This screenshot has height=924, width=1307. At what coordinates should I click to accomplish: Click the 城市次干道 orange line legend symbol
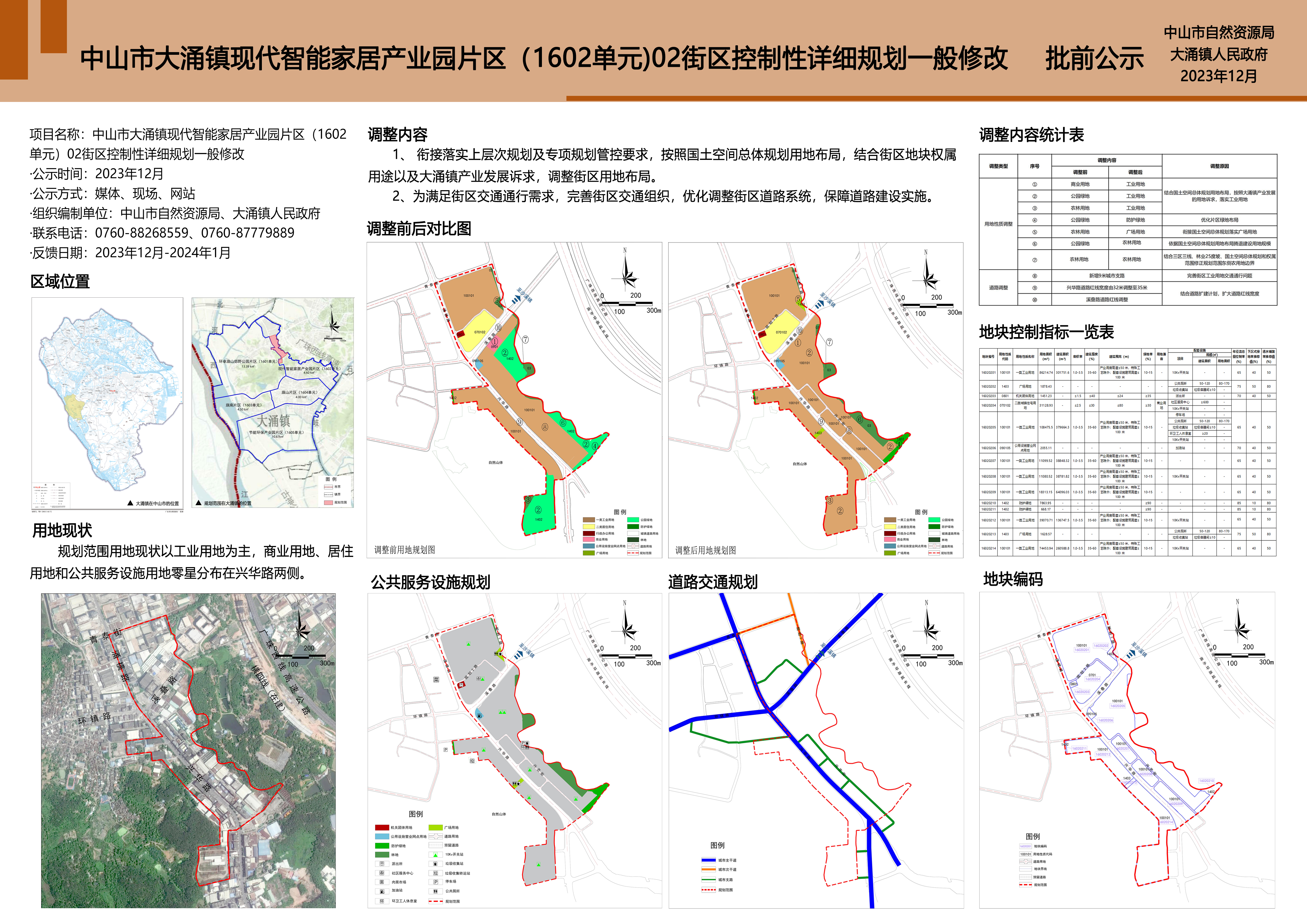[x=708, y=869]
